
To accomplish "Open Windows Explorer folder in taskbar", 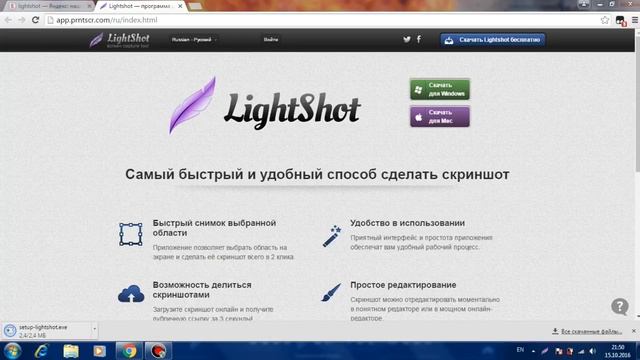I will [x=71, y=351].
